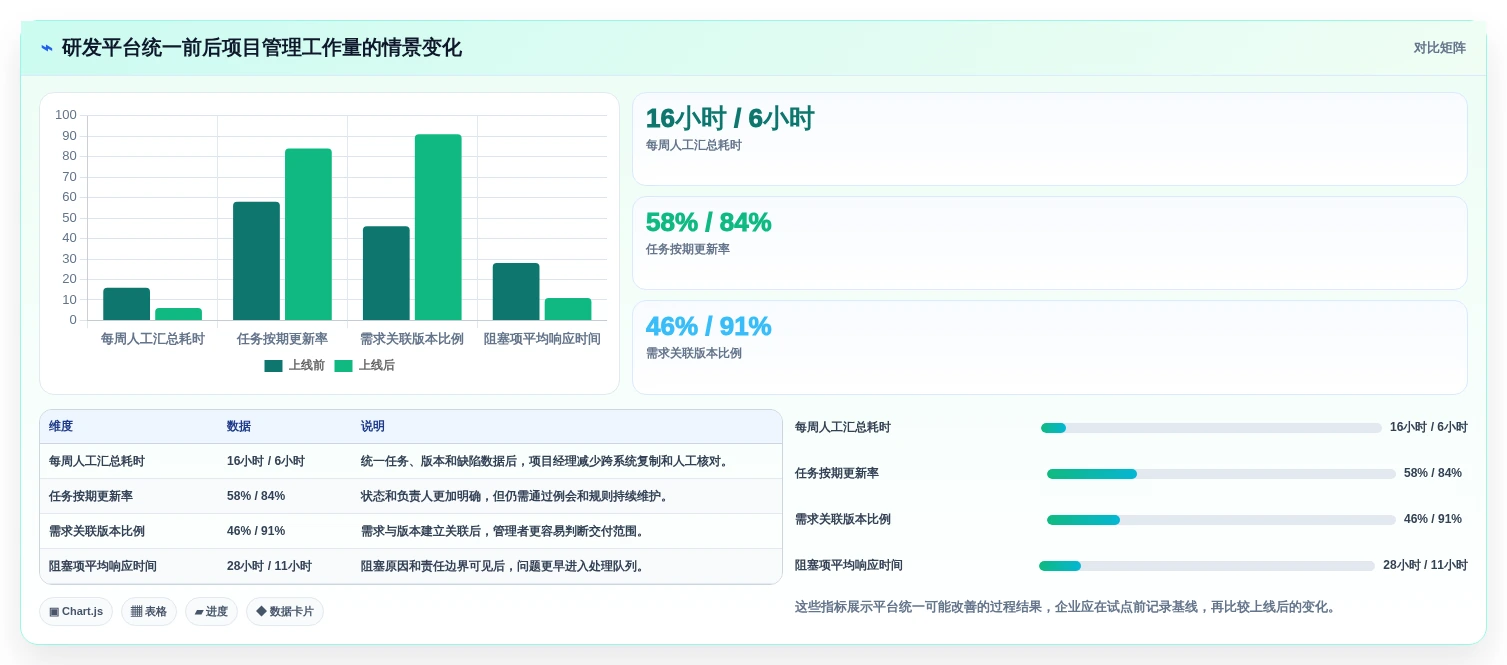The width and height of the screenshot is (1507, 665).
Task: Click chart axis label 阻塞项平均响应时间
Action: point(542,339)
